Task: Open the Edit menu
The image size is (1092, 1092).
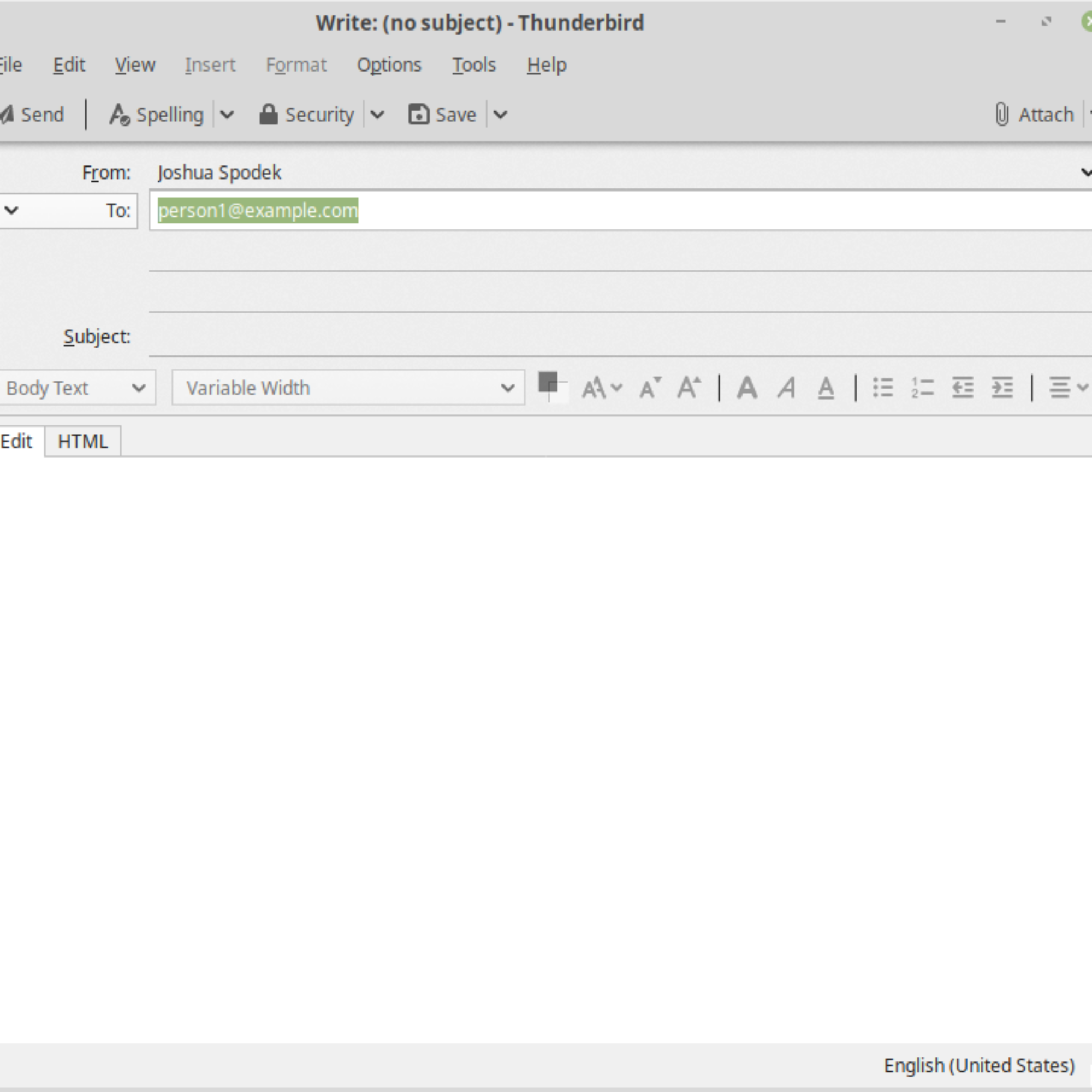Action: point(69,65)
